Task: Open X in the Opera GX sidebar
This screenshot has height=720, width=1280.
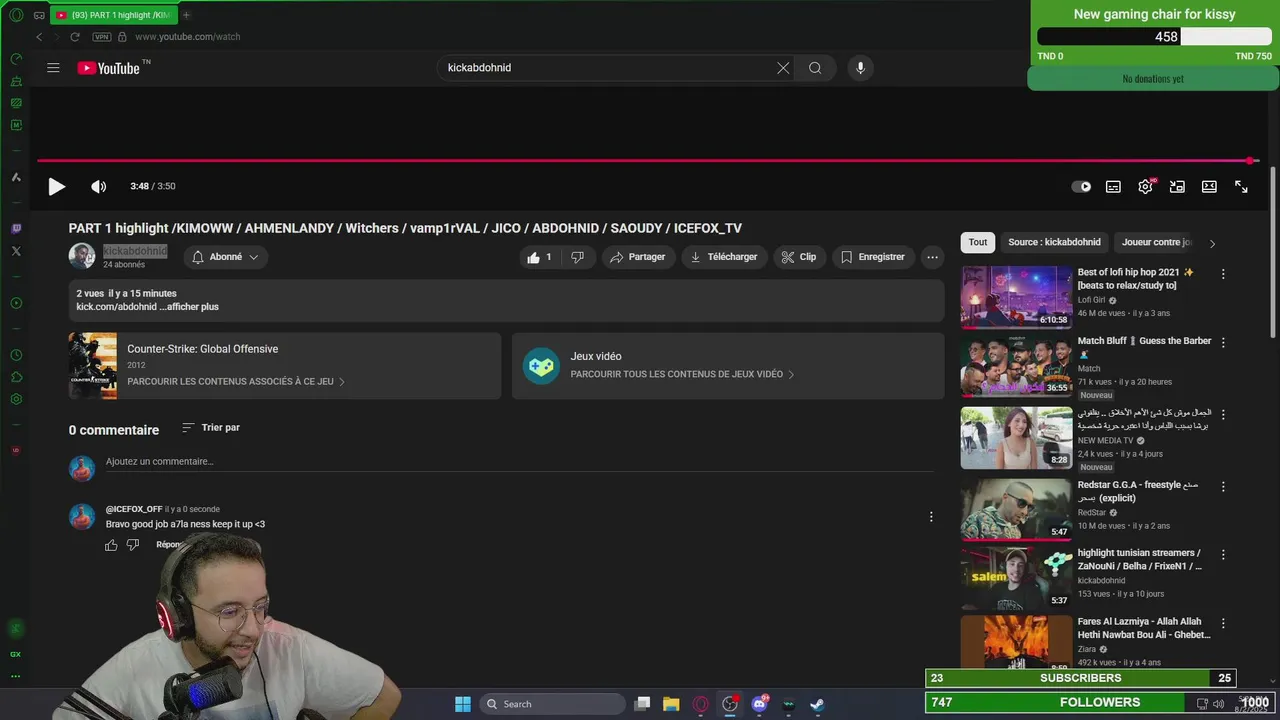Action: pyautogui.click(x=16, y=251)
